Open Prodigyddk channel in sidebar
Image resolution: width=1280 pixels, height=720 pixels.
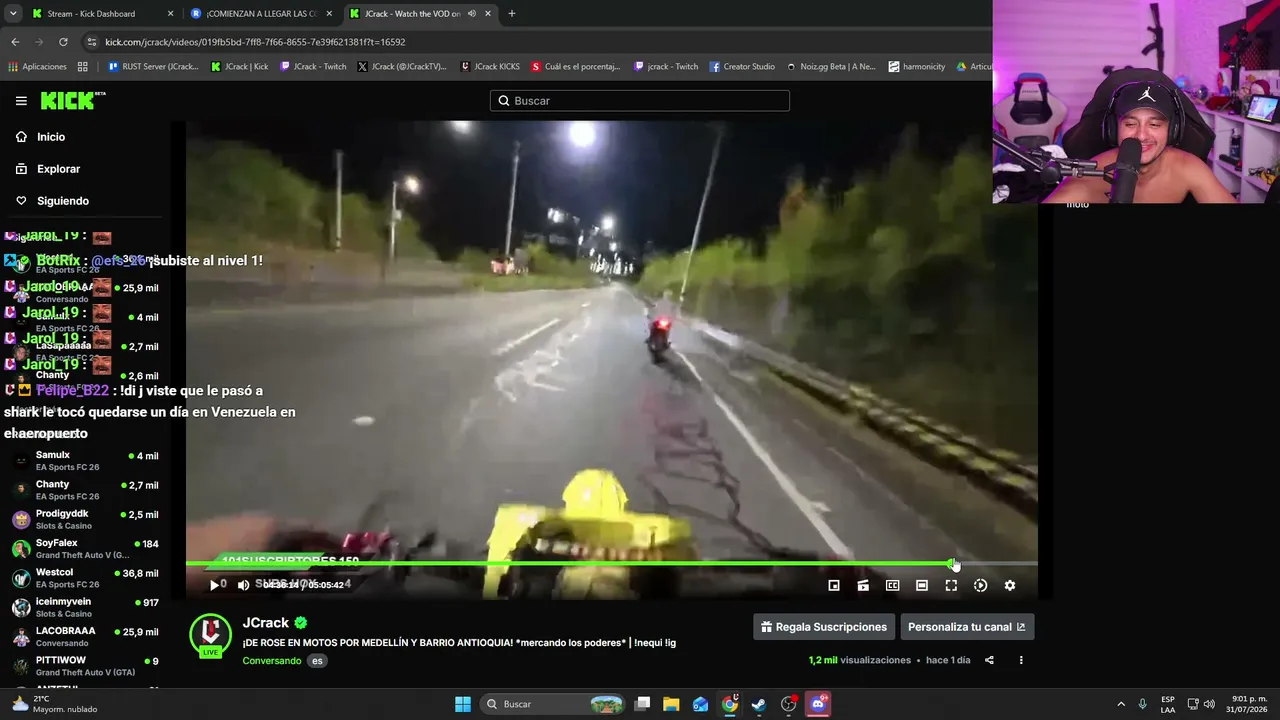click(x=85, y=520)
